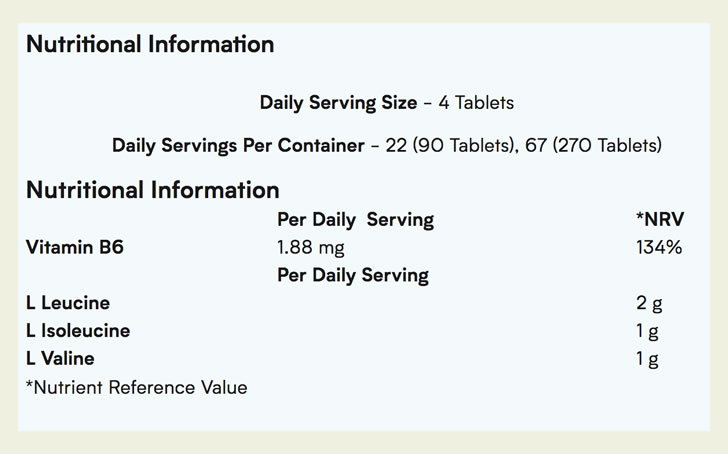Image resolution: width=728 pixels, height=454 pixels.
Task: Select the L Valine row label
Action: point(61,359)
